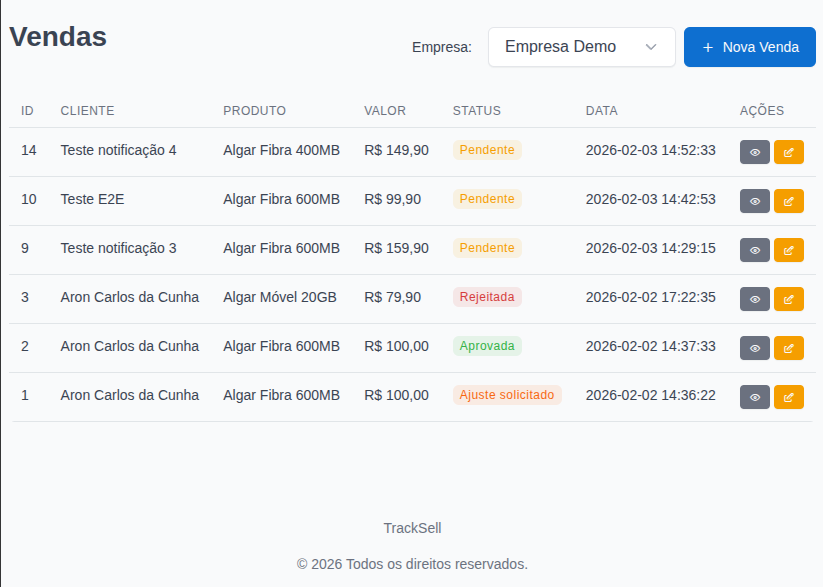The width and height of the screenshot is (823, 587).
Task: Edit the approved sale ID 2
Action: [789, 348]
